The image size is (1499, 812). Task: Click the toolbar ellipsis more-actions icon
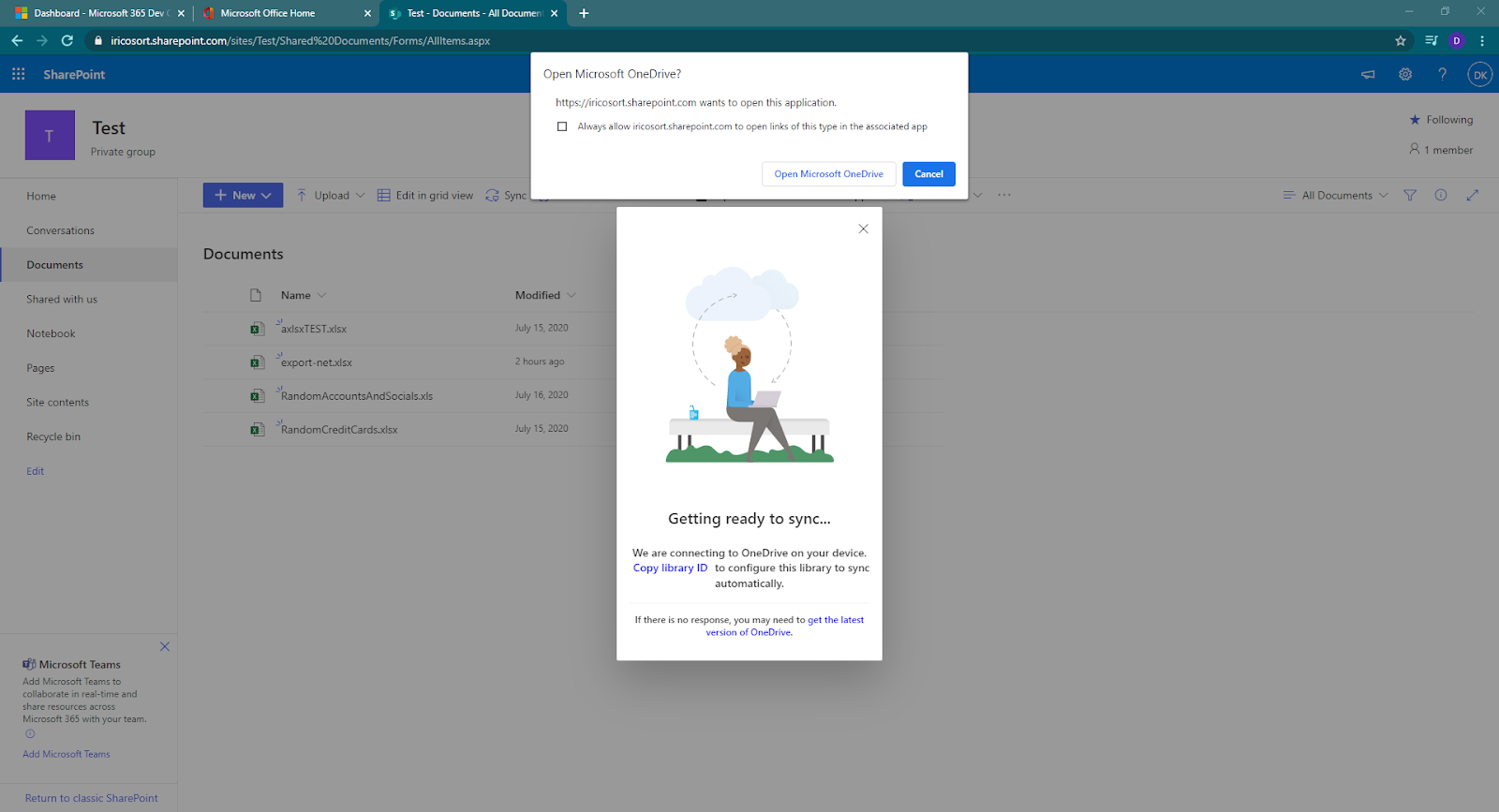point(1004,195)
